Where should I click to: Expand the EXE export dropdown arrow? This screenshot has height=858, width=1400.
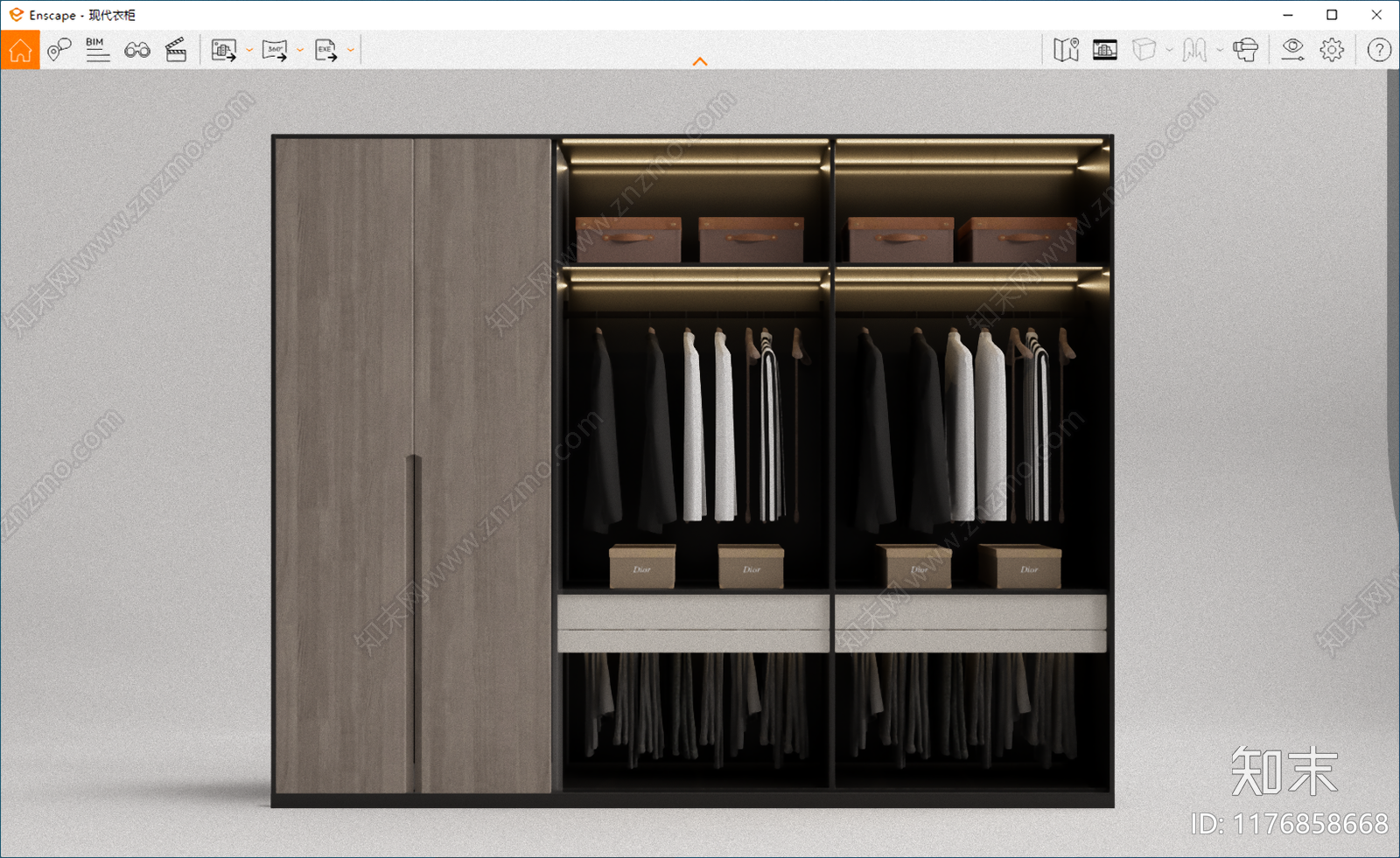[351, 50]
